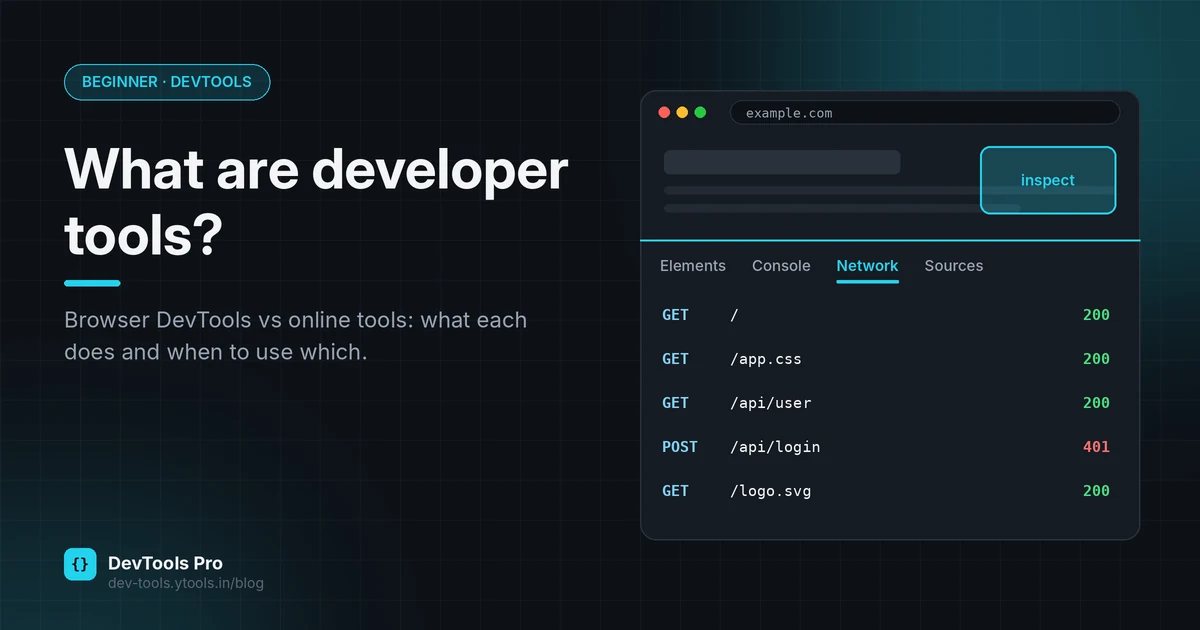Click the highlighted inspect box
This screenshot has width=1200, height=630.
point(1048,180)
